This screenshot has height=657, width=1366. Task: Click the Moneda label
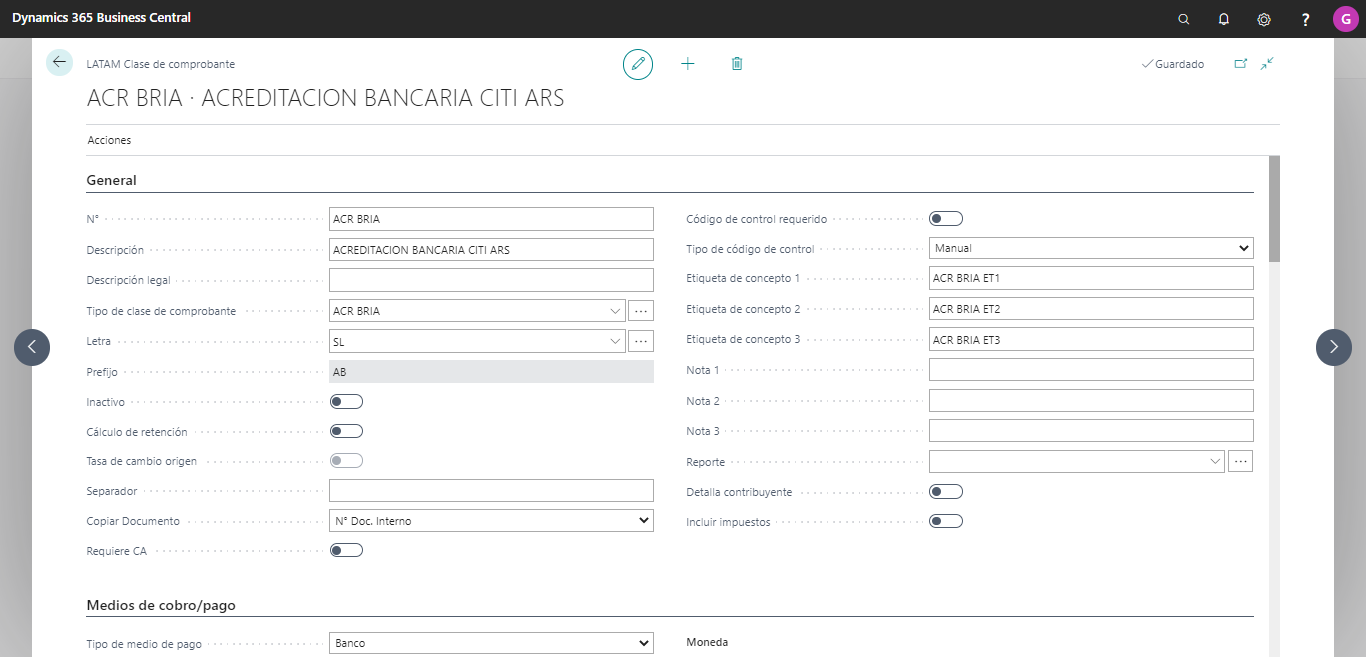click(x=707, y=642)
